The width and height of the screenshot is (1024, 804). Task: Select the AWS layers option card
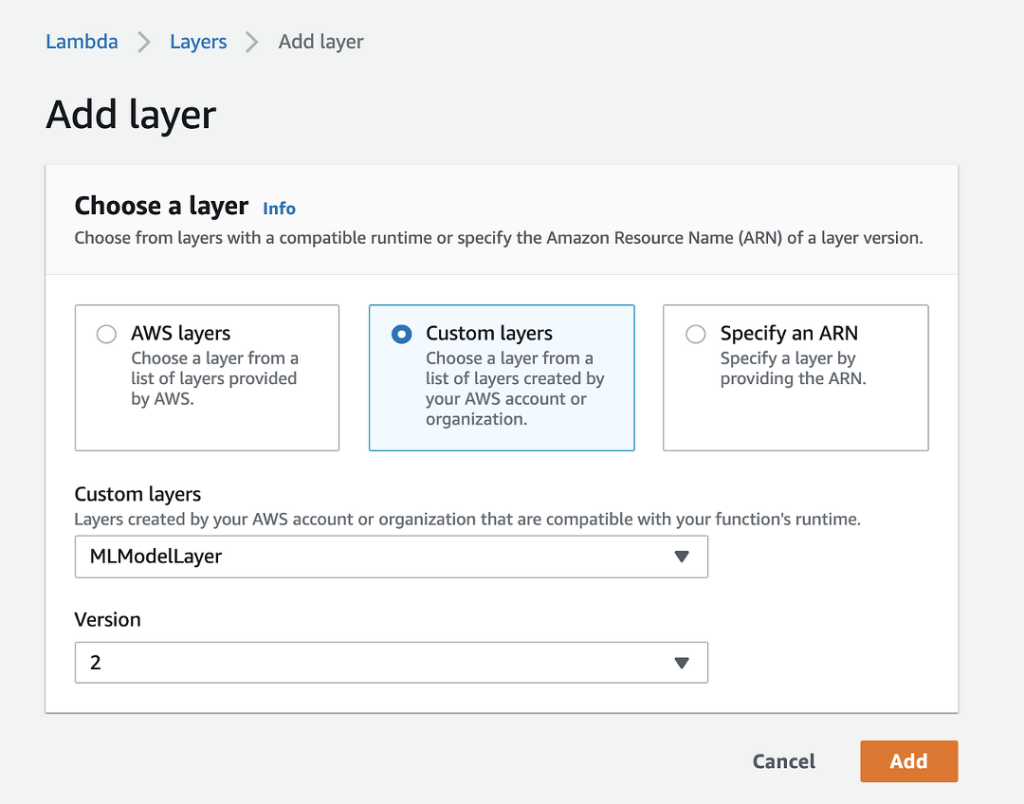(x=206, y=378)
